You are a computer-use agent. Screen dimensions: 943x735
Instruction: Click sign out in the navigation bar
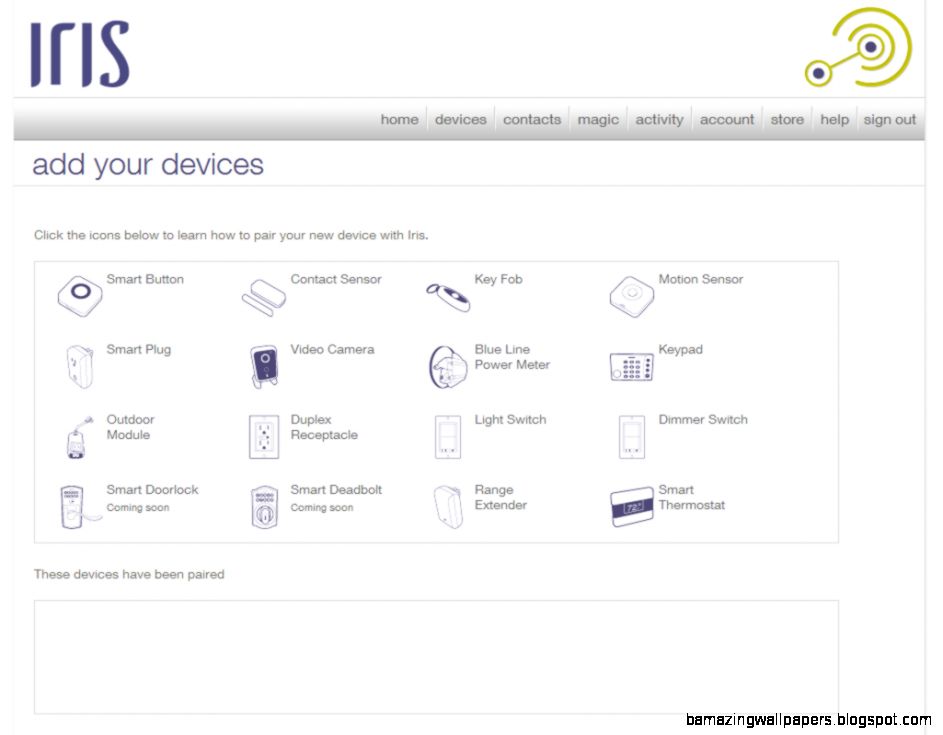point(889,120)
